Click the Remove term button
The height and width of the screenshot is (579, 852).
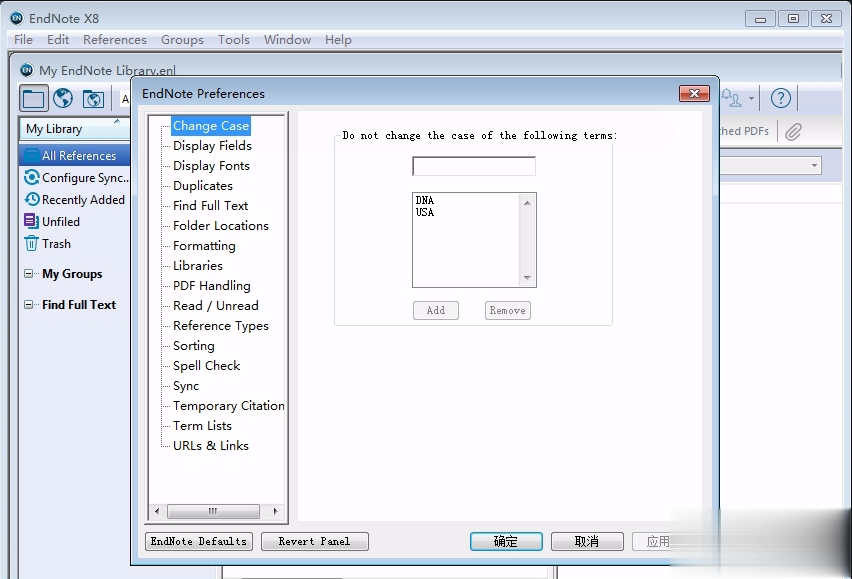coord(508,310)
